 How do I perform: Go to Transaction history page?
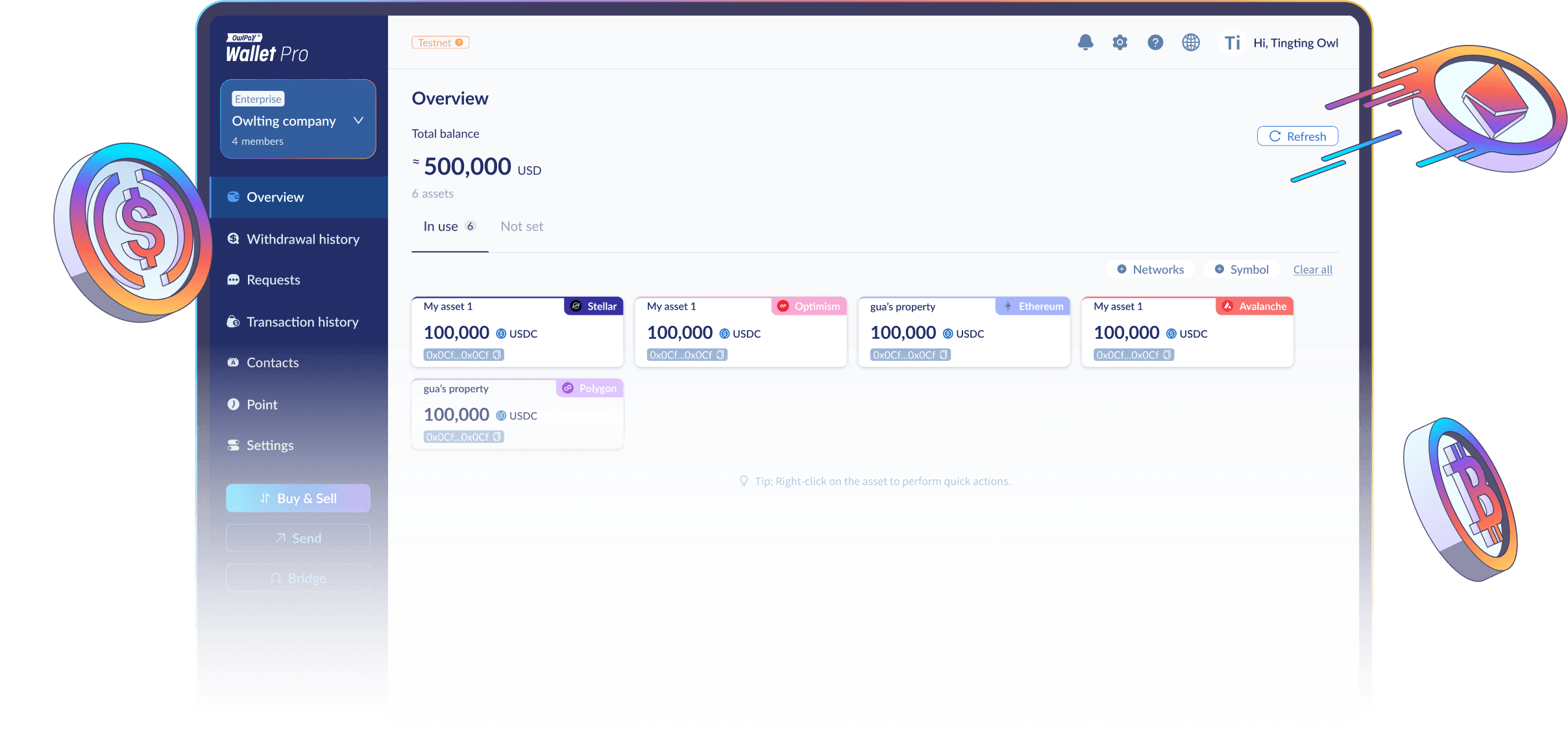(302, 322)
